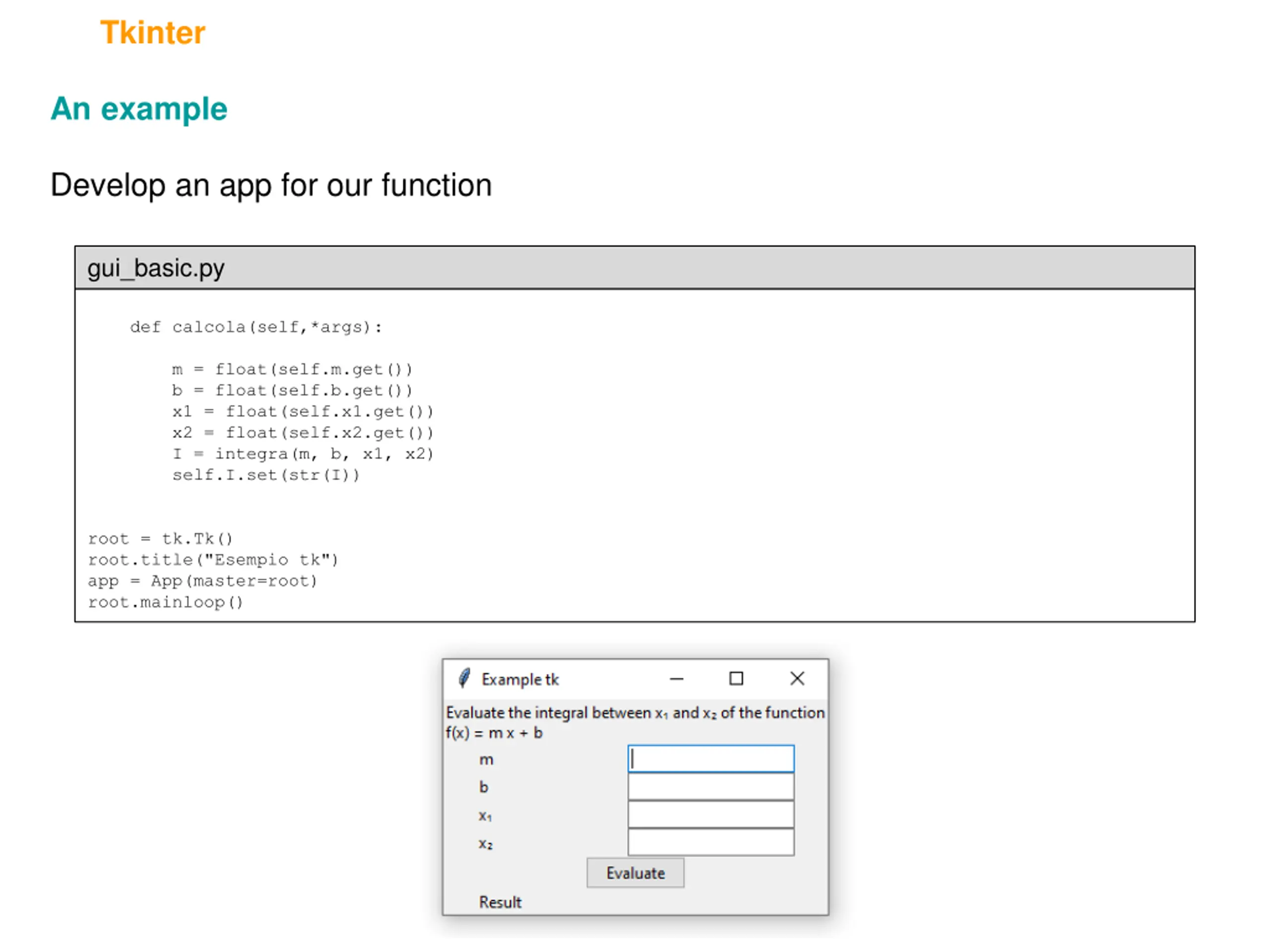Minimize the Example tk window
The image size is (1270, 952).
676,679
